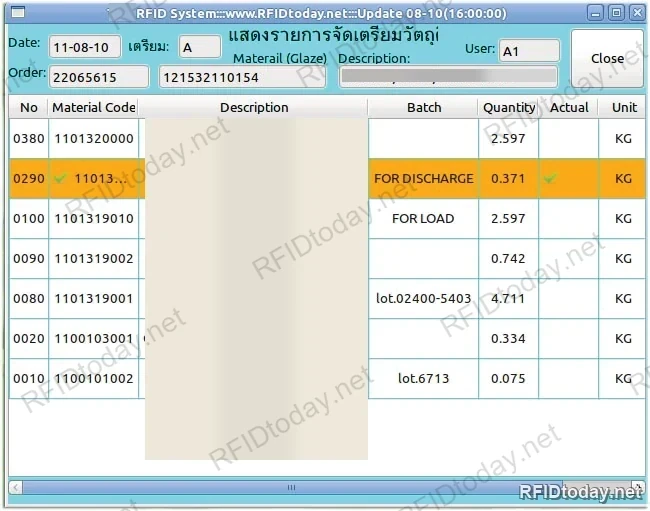Viewport: 650px width, 511px height.
Task: Click the Unit column header
Action: (623, 107)
